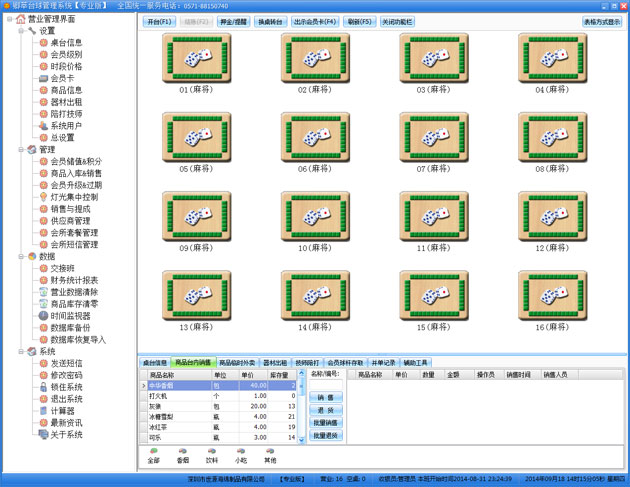Open 会员卡 in the sidebar tree
Viewport: 630px width, 487px height.
click(x=61, y=78)
